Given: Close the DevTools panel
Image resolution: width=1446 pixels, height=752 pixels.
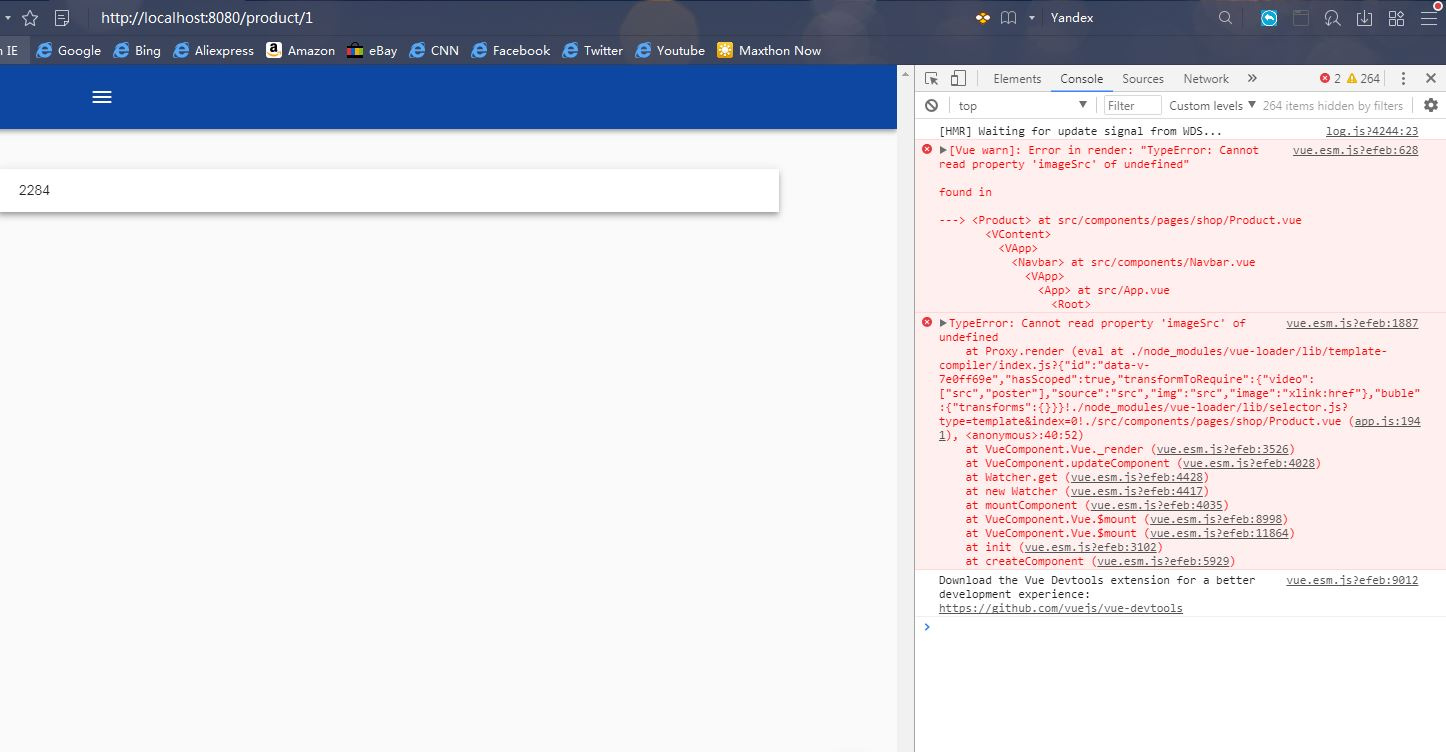Looking at the screenshot, I should pyautogui.click(x=1431, y=78).
